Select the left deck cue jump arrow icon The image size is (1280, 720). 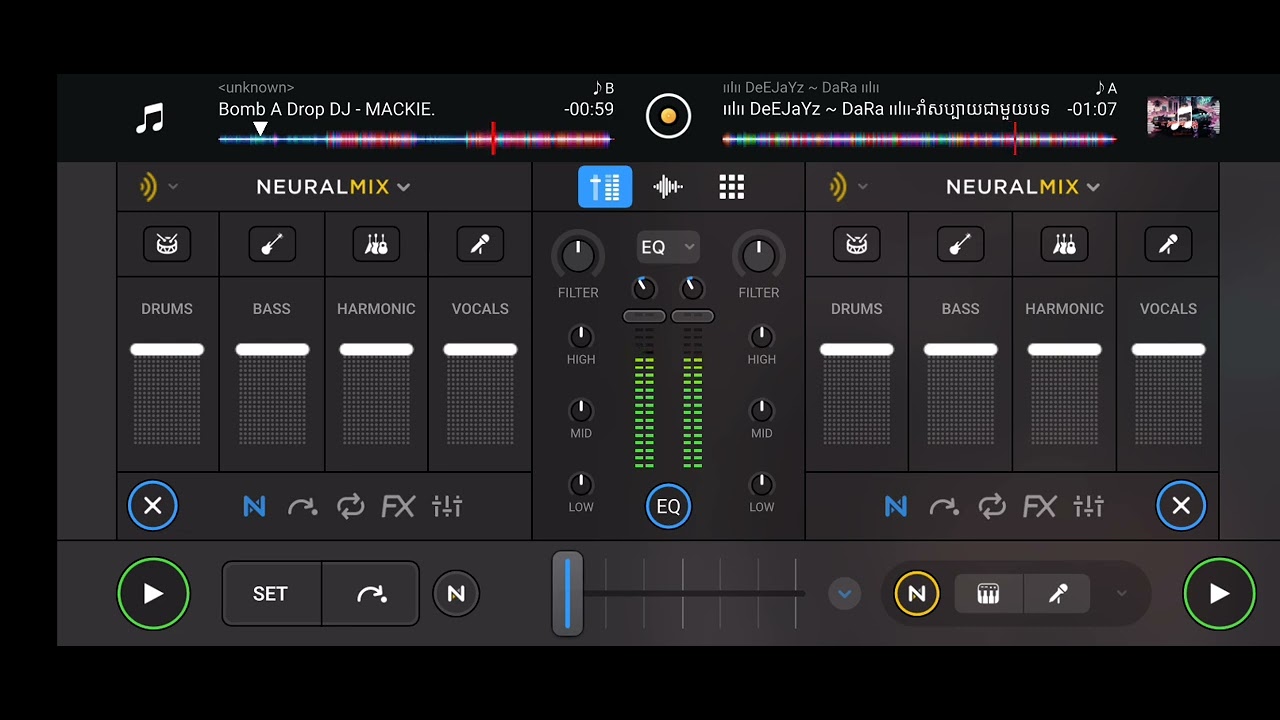pyautogui.click(x=302, y=507)
